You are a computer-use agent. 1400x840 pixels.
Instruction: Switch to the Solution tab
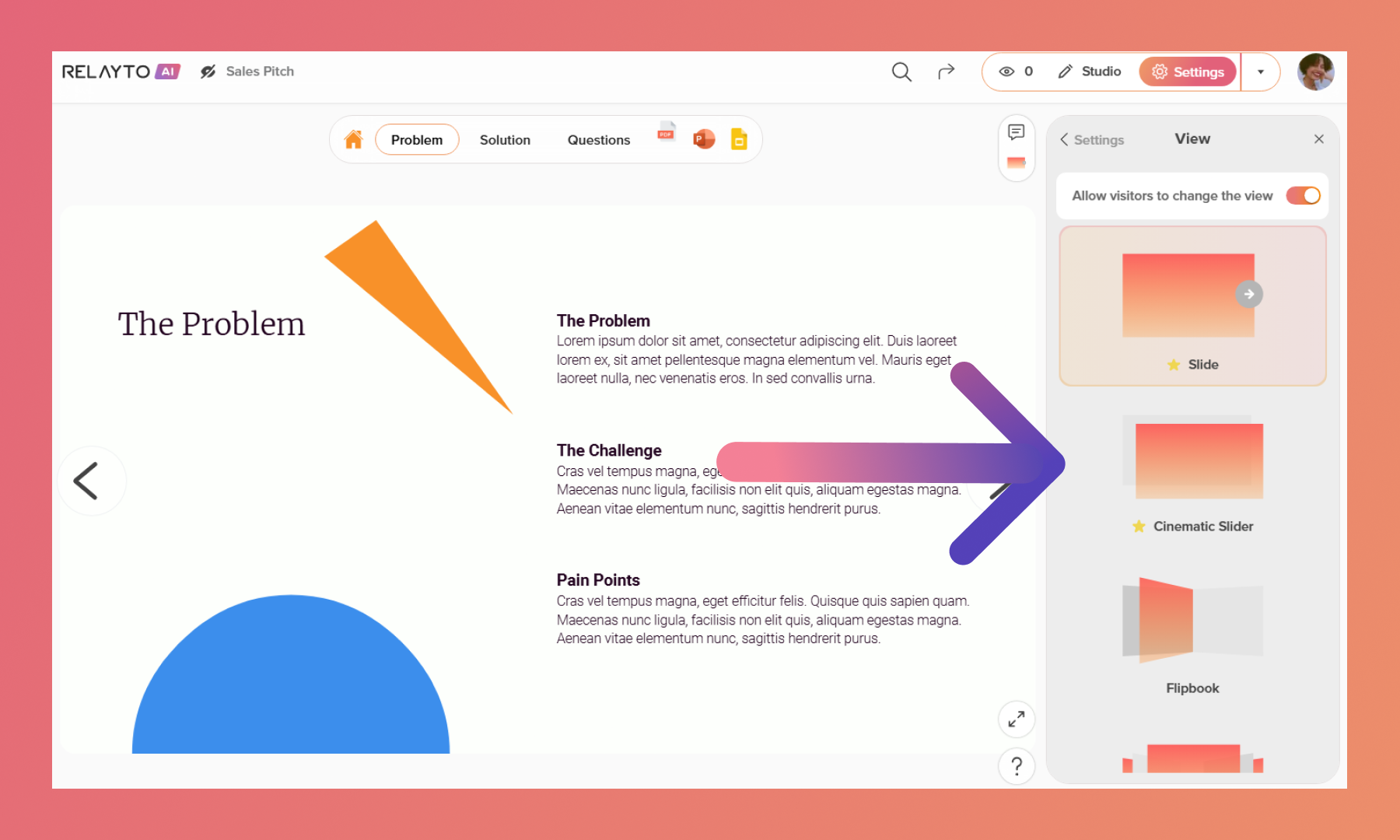505,140
